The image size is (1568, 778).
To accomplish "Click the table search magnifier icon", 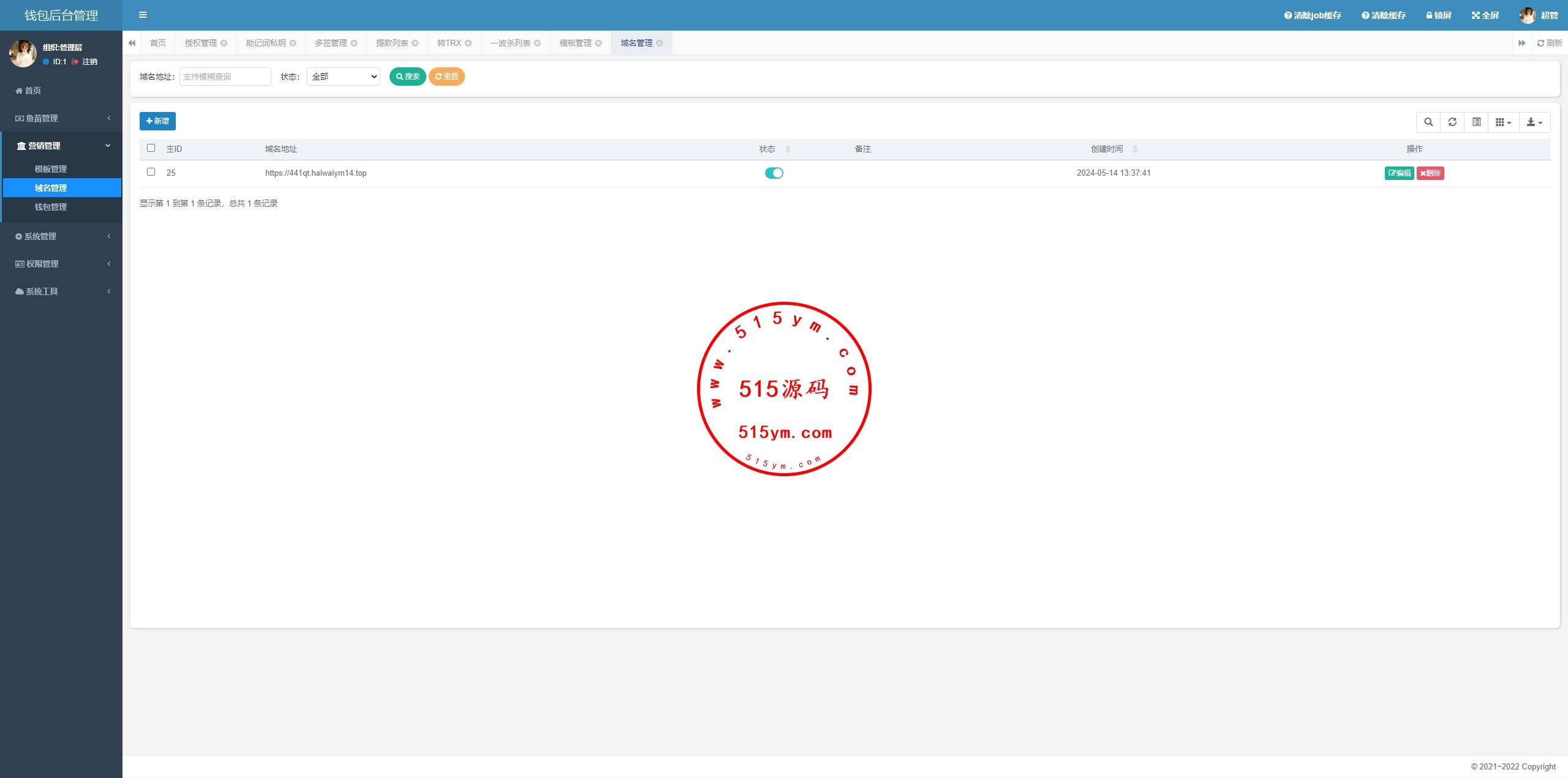I will [x=1428, y=122].
